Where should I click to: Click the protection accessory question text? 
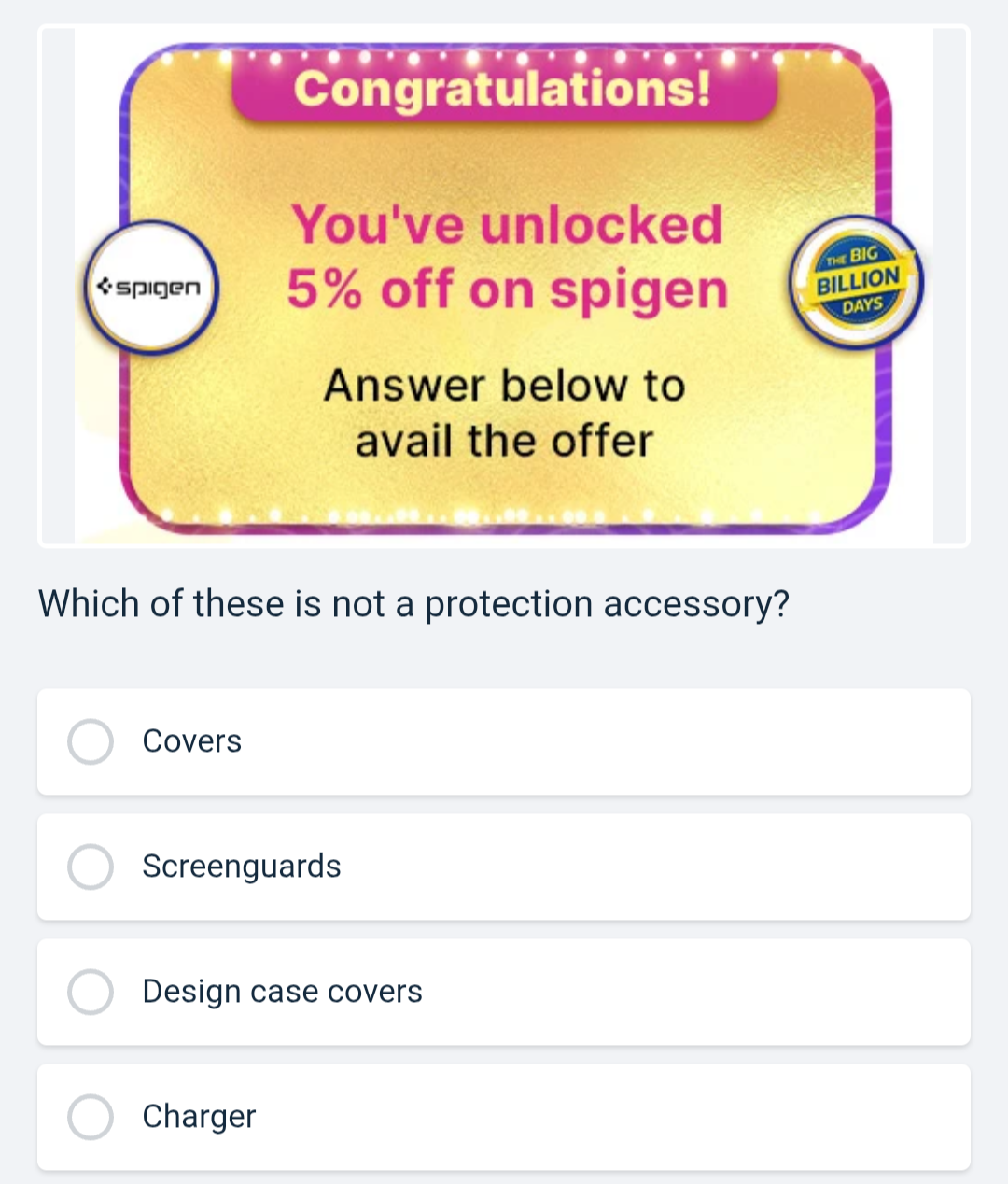coord(413,604)
